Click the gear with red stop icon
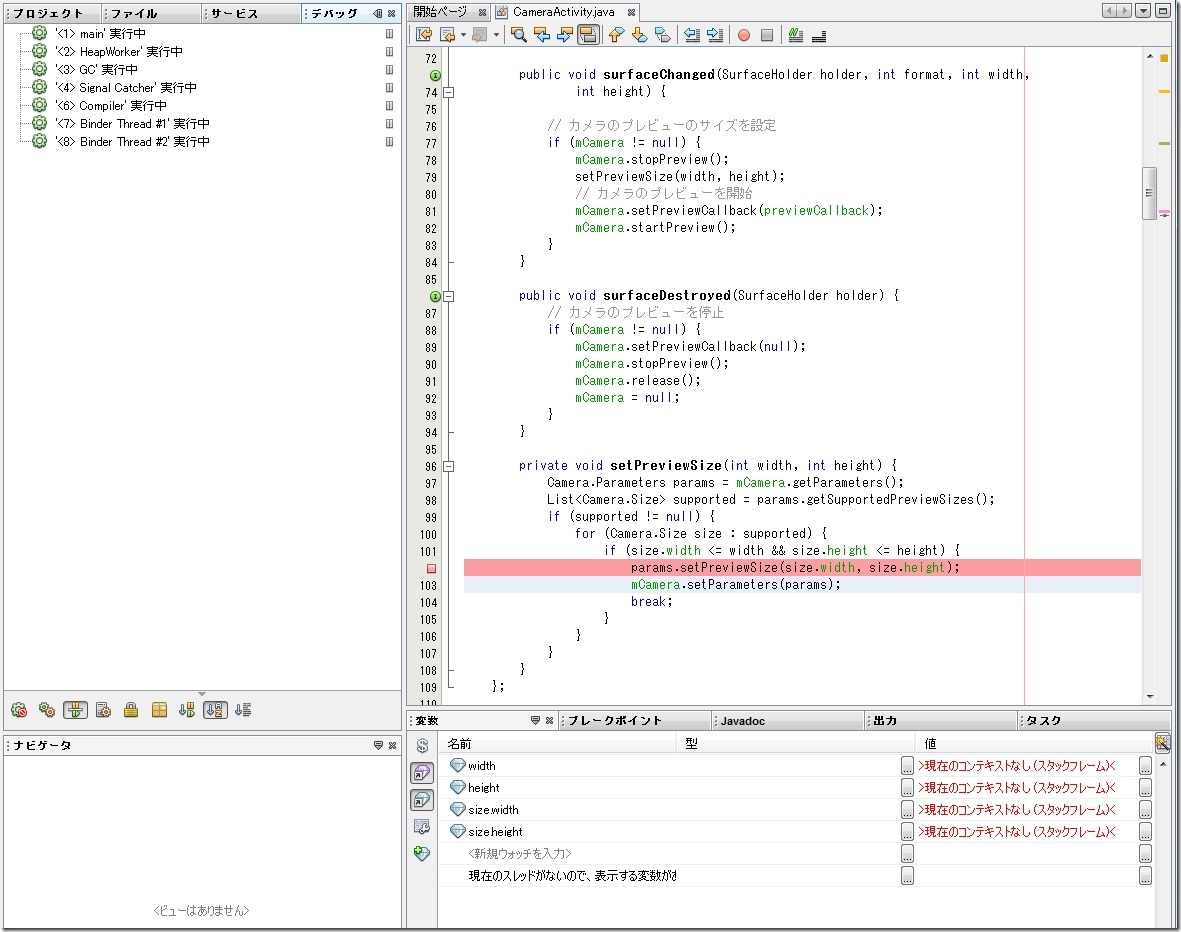Screen dimensions: 1181x932 click(19, 710)
